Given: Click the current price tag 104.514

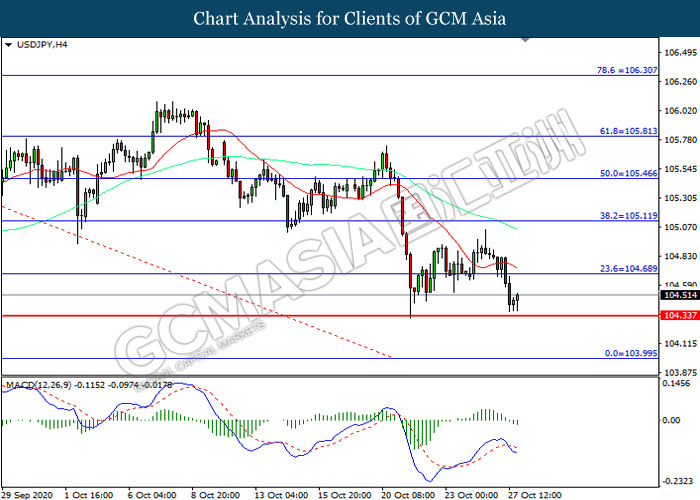Looking at the screenshot, I should [x=680, y=295].
